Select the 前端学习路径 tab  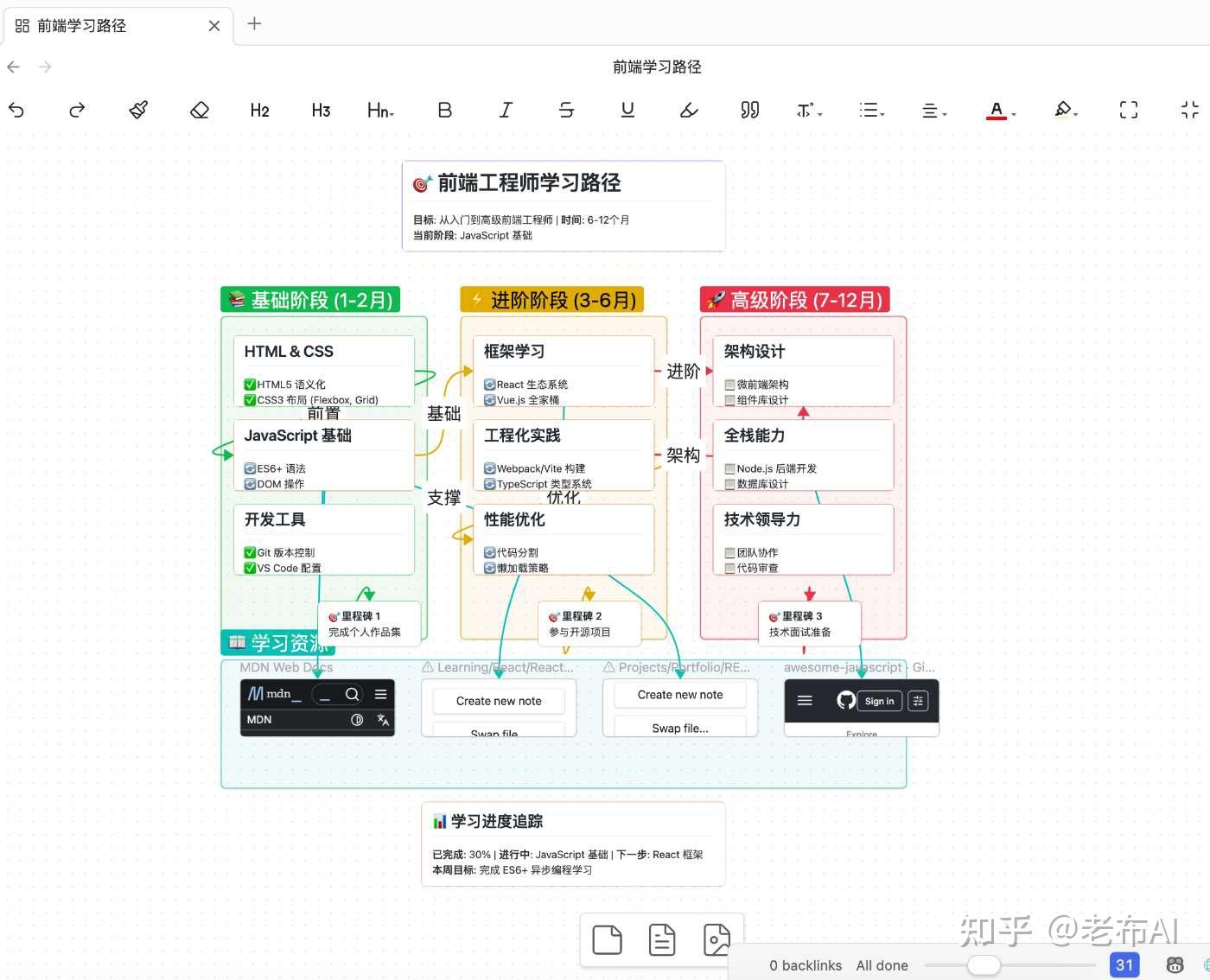coord(118,26)
